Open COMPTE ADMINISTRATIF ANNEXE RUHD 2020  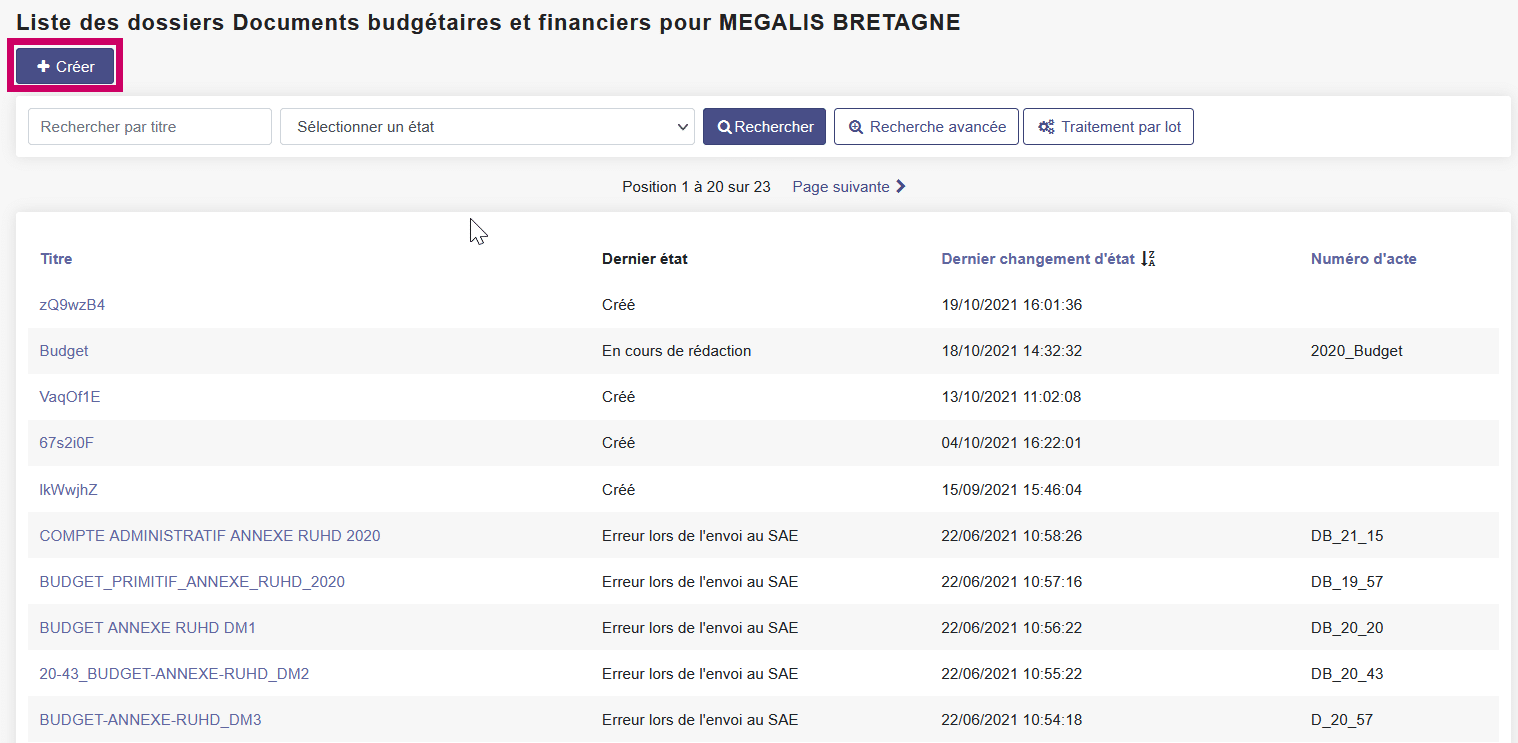(210, 536)
